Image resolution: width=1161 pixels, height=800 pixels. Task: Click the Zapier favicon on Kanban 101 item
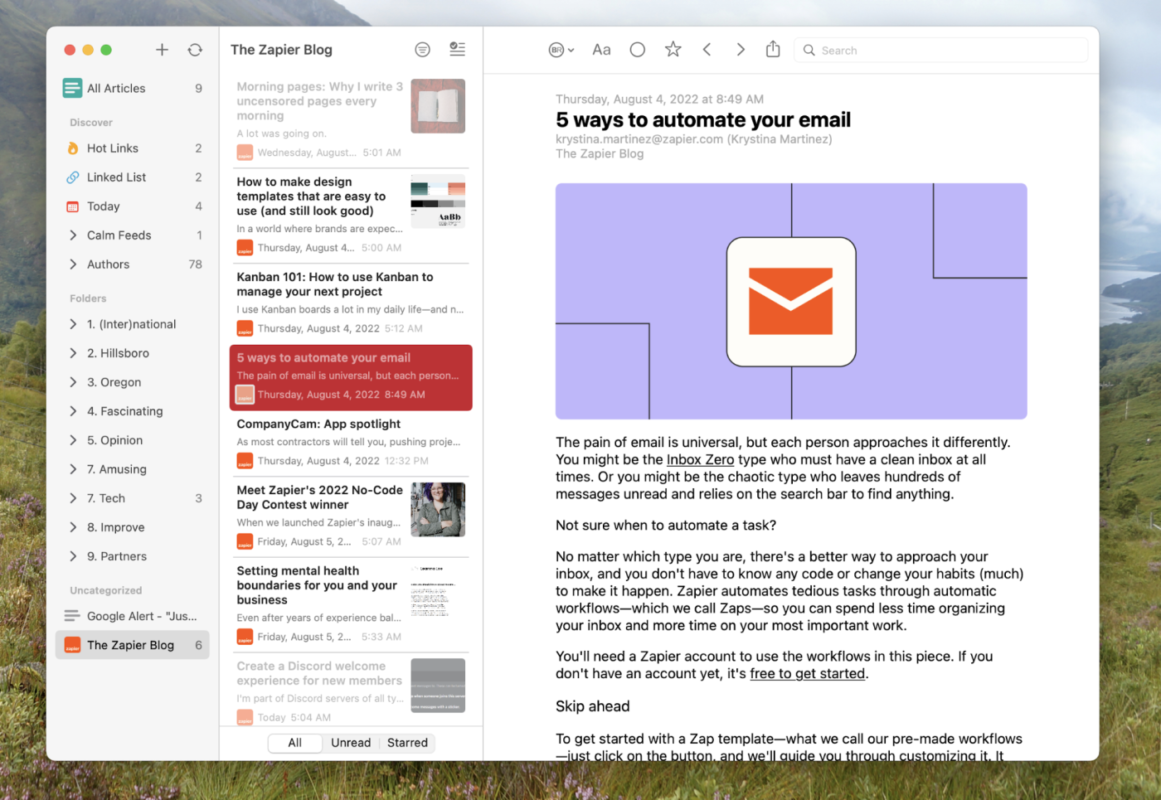[x=244, y=328]
